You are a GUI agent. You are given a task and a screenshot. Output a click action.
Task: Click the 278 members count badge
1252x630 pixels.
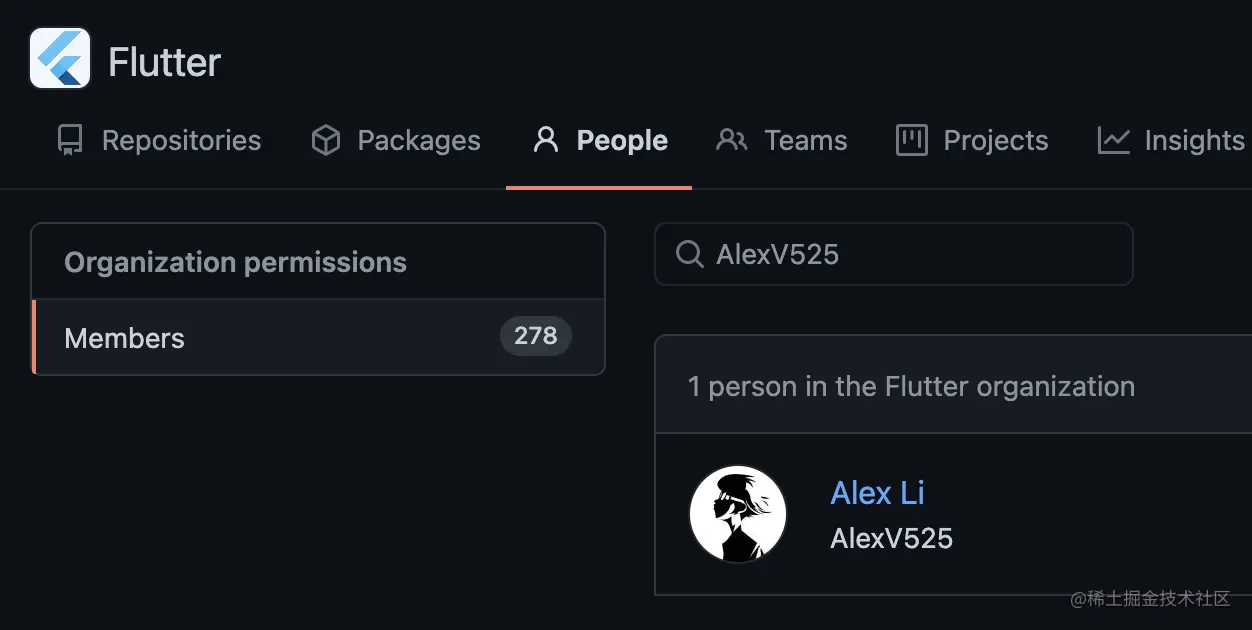pos(535,336)
